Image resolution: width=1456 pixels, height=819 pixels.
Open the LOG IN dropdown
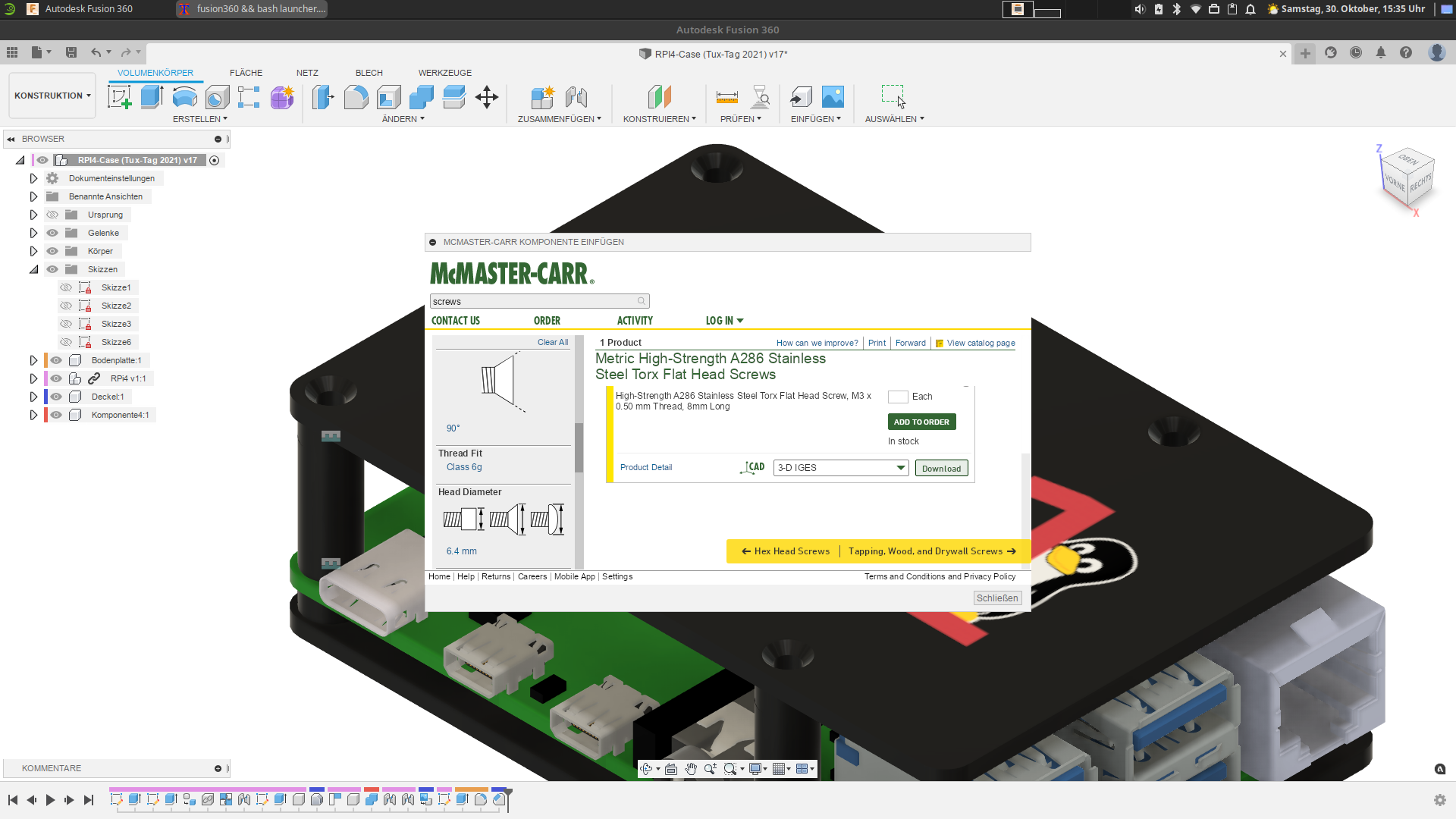[x=724, y=321]
